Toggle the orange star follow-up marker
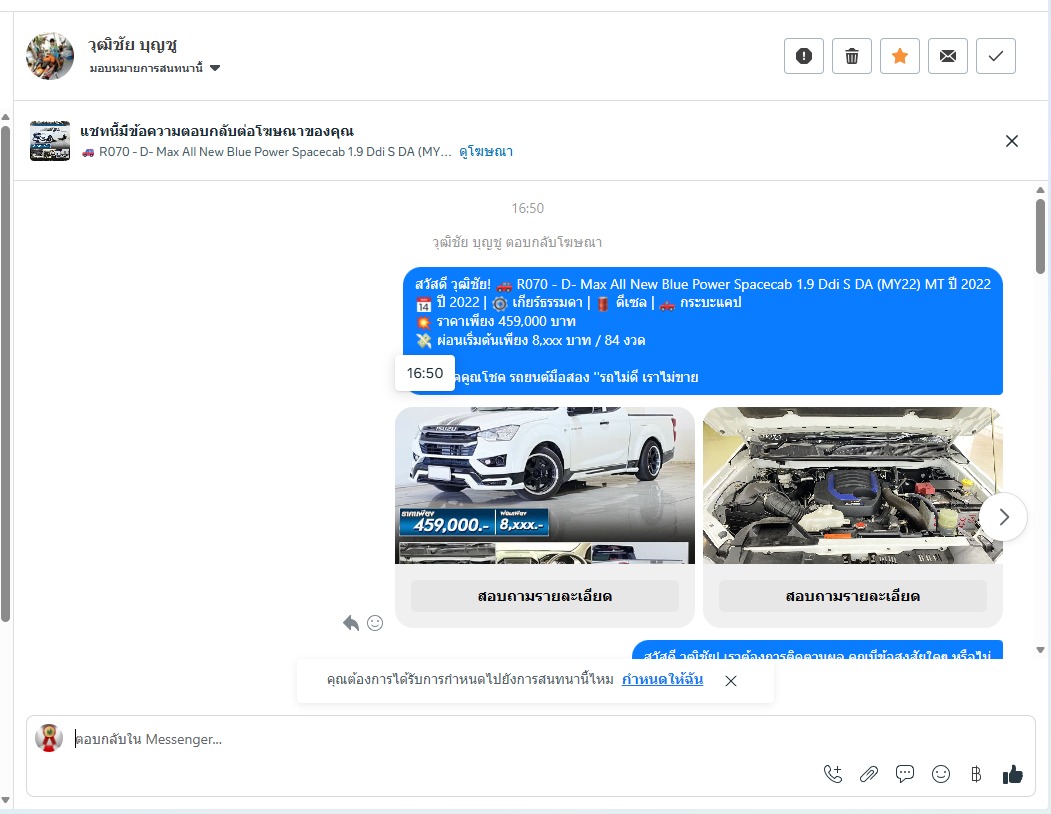 click(x=900, y=56)
